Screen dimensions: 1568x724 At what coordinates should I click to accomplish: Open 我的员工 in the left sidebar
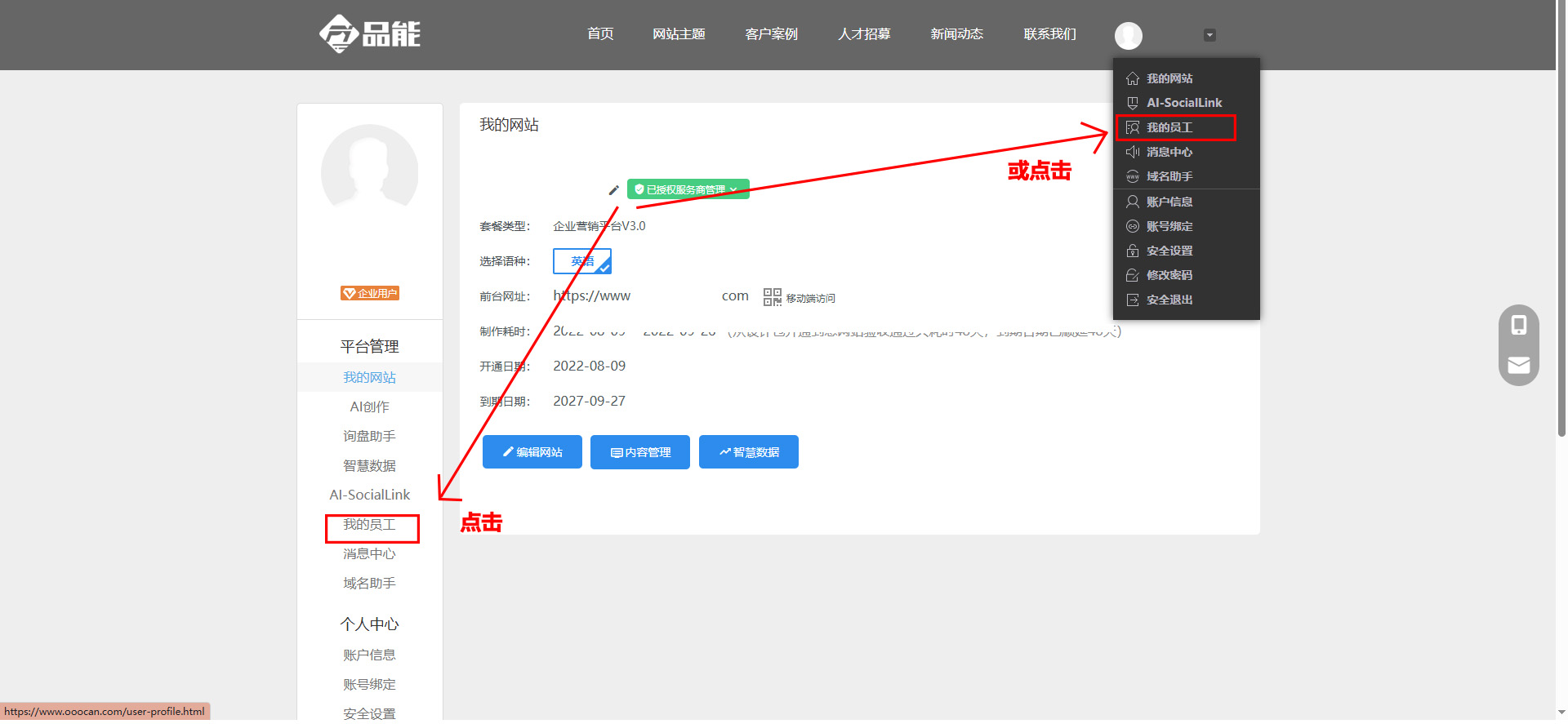coord(369,524)
